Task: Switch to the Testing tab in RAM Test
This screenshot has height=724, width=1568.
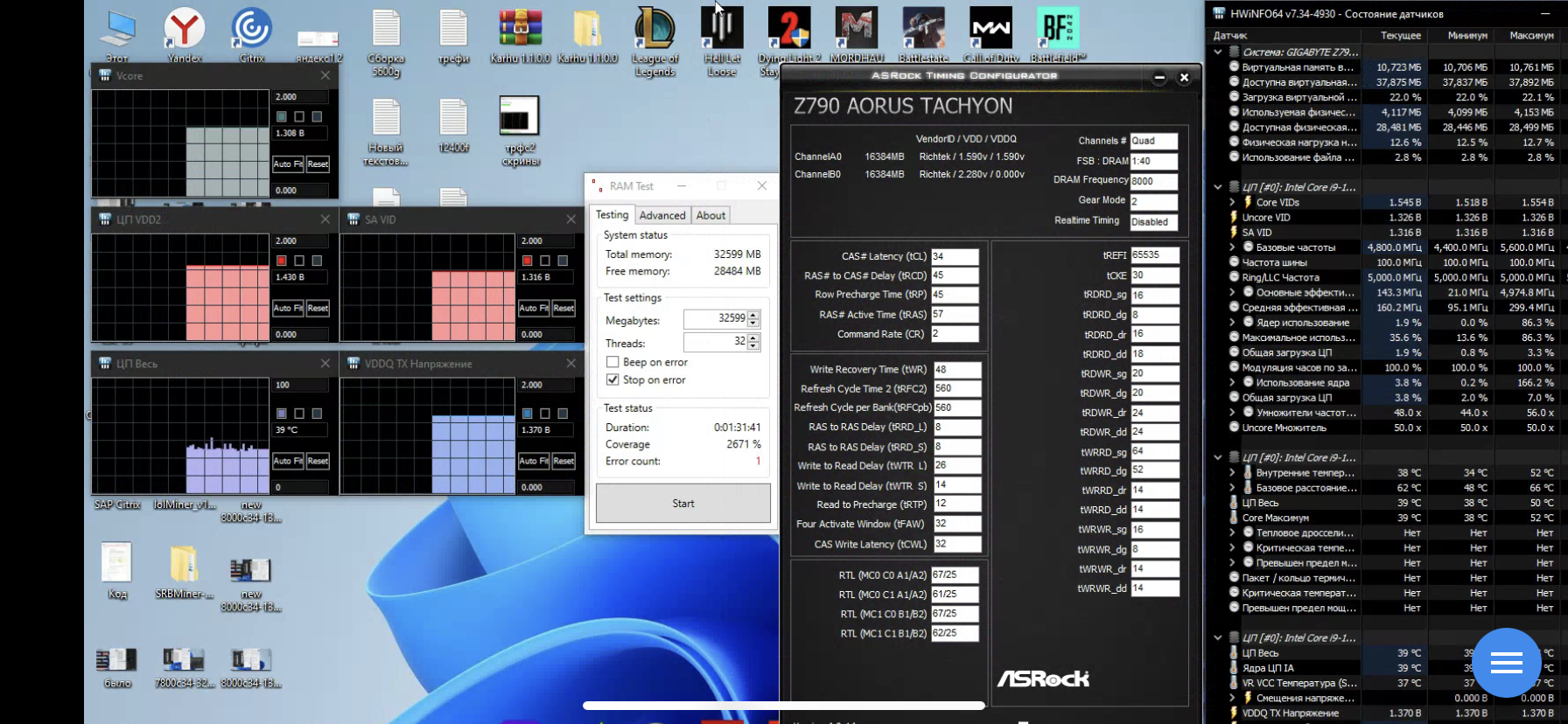Action: click(612, 215)
